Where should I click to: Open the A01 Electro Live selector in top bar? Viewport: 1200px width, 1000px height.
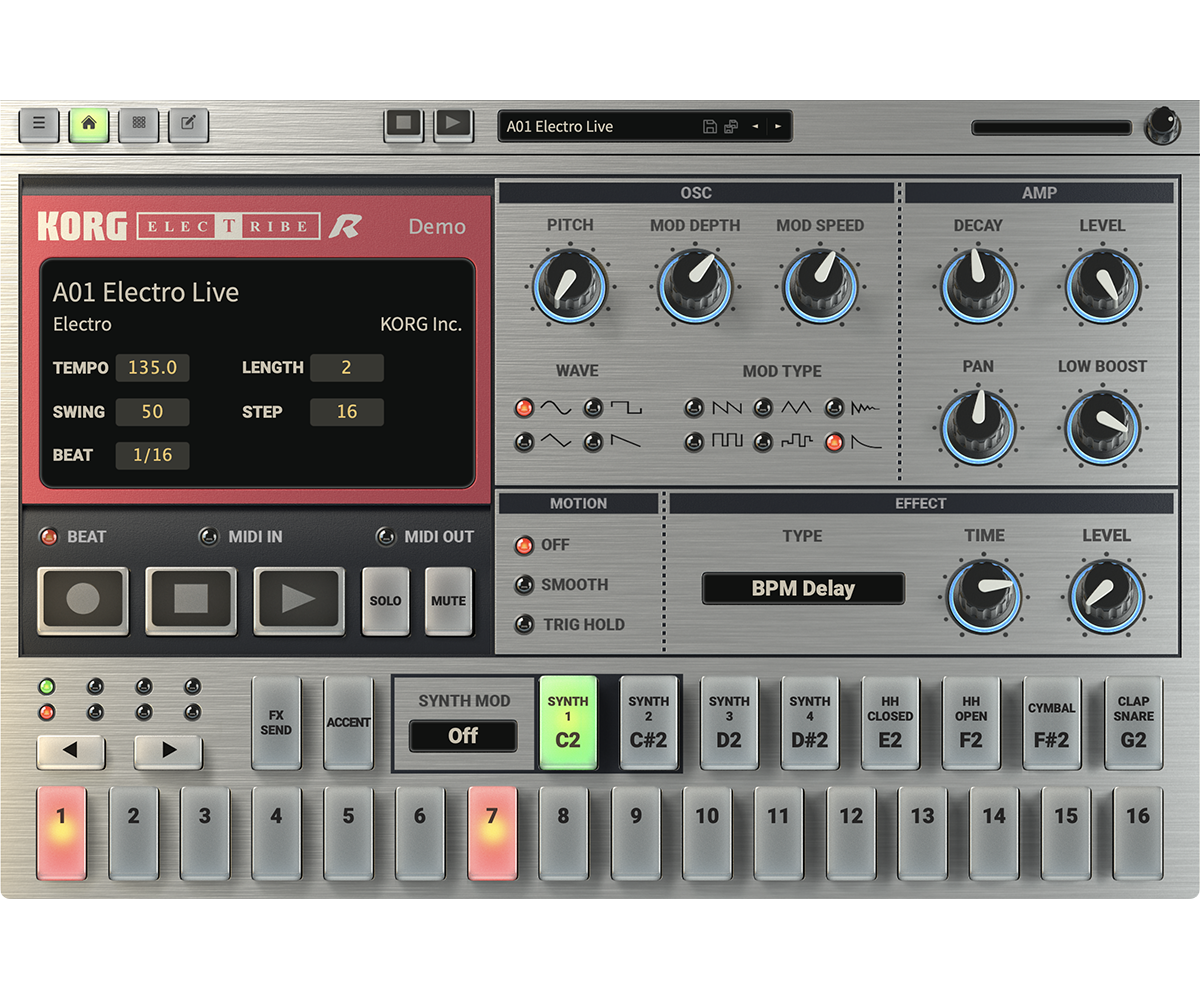tap(645, 126)
